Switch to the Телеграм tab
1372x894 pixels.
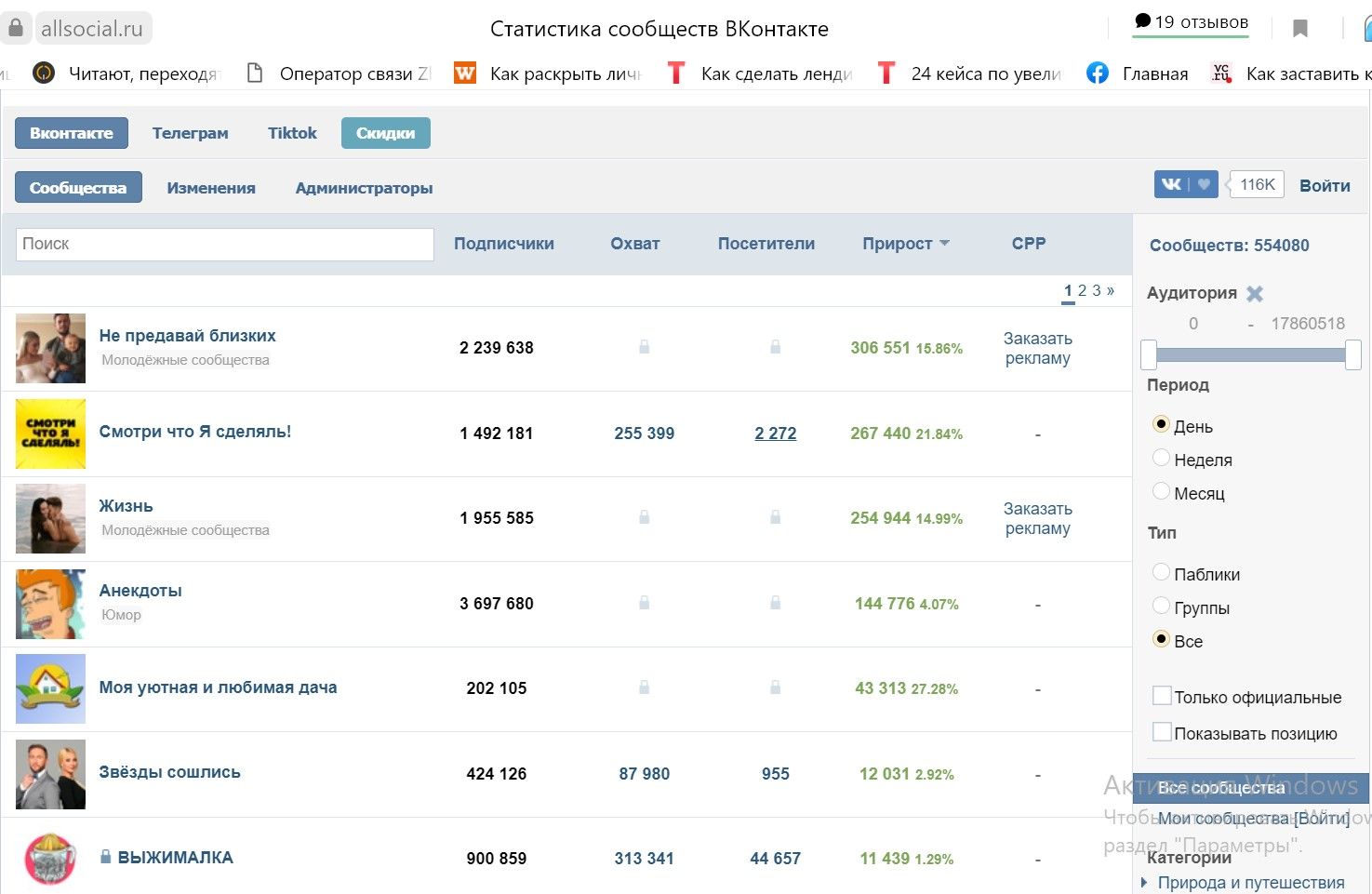tap(190, 133)
